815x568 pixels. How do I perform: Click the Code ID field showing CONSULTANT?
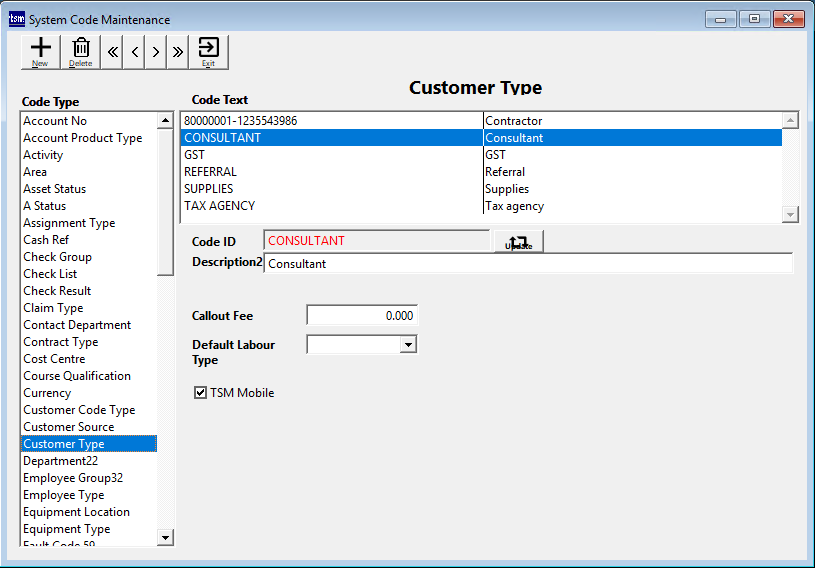(x=377, y=241)
